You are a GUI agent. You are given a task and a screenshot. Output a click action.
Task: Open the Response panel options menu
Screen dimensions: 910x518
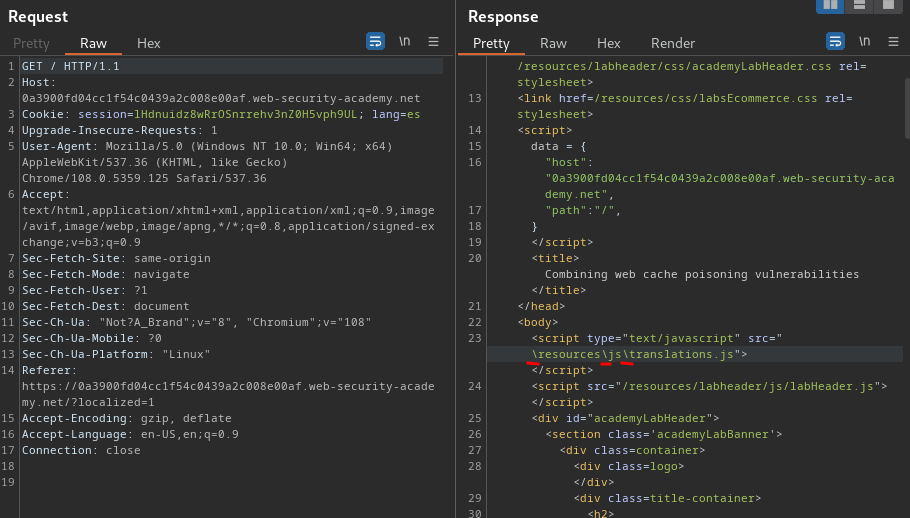click(893, 41)
